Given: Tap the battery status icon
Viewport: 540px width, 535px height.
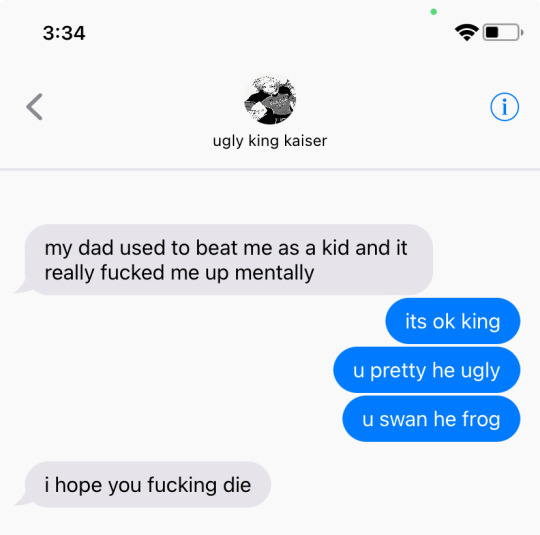Looking at the screenshot, I should point(503,33).
